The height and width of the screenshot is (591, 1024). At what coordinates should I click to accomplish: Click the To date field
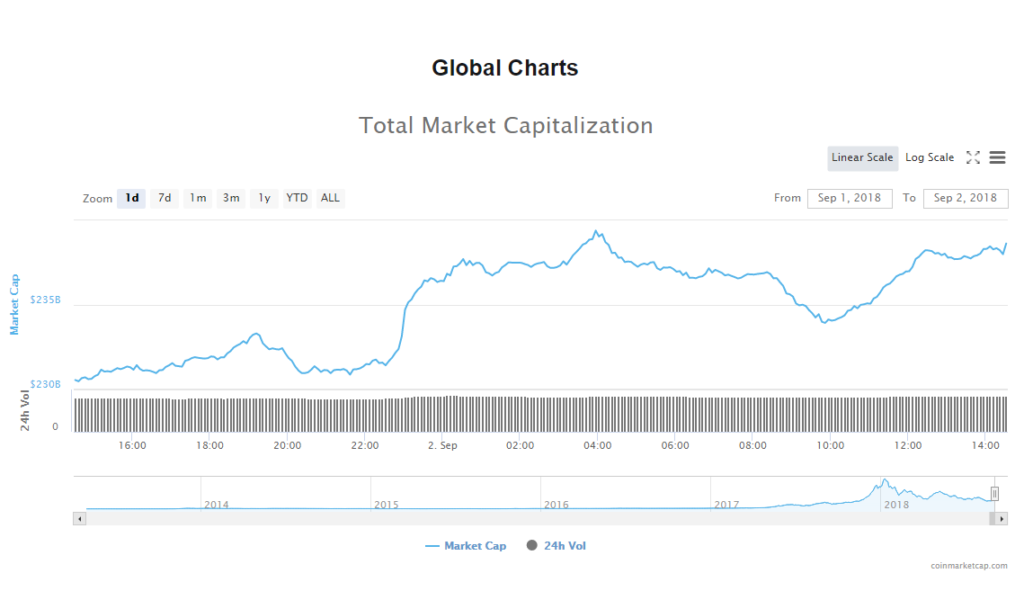(x=965, y=198)
